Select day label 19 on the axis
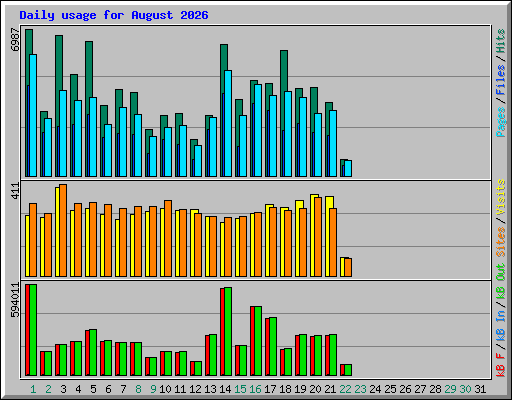This screenshot has width=512, height=400. tap(300, 389)
